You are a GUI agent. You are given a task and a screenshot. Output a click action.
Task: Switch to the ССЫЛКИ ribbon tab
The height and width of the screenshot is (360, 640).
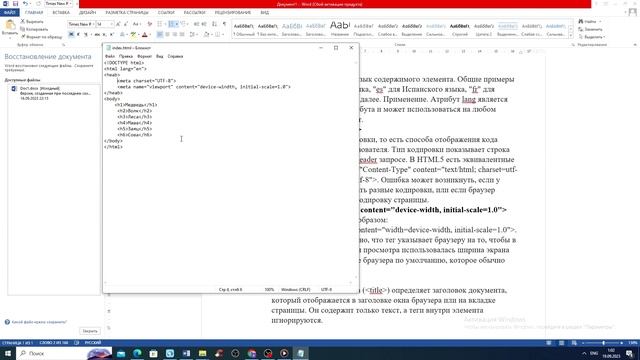166,13
